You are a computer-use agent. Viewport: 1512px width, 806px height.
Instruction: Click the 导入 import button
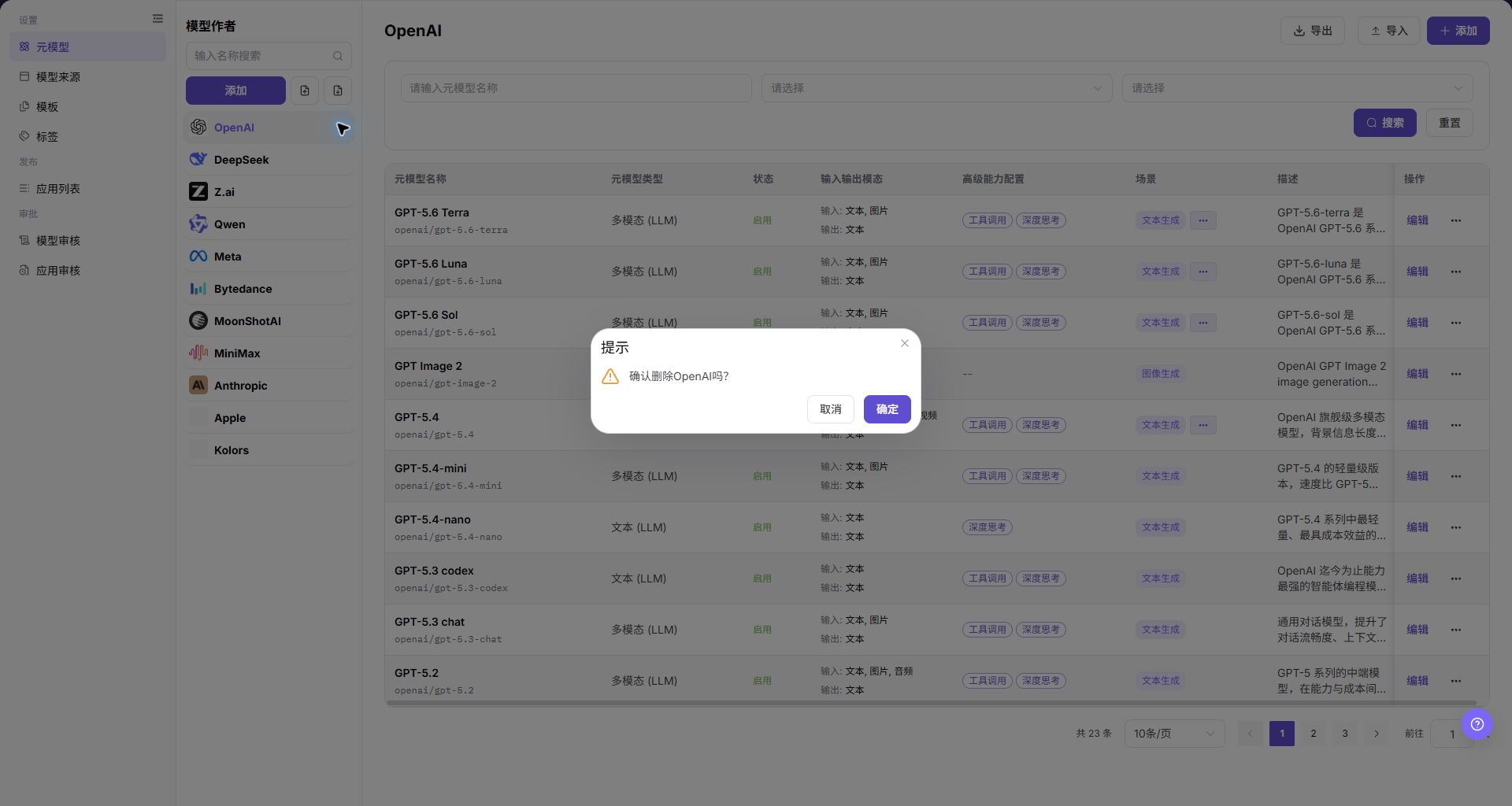(1388, 31)
